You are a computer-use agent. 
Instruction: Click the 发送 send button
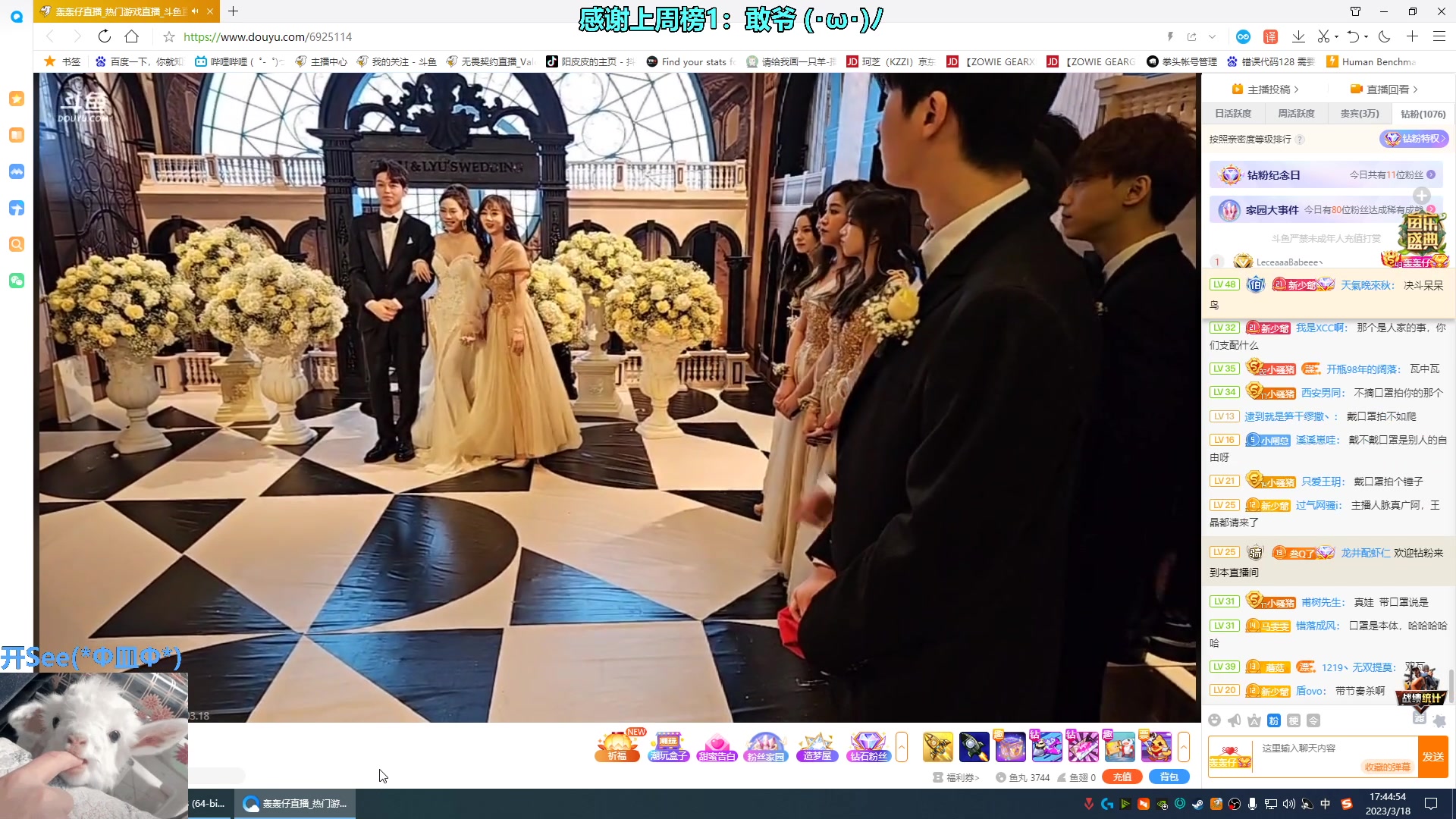coord(1433,757)
